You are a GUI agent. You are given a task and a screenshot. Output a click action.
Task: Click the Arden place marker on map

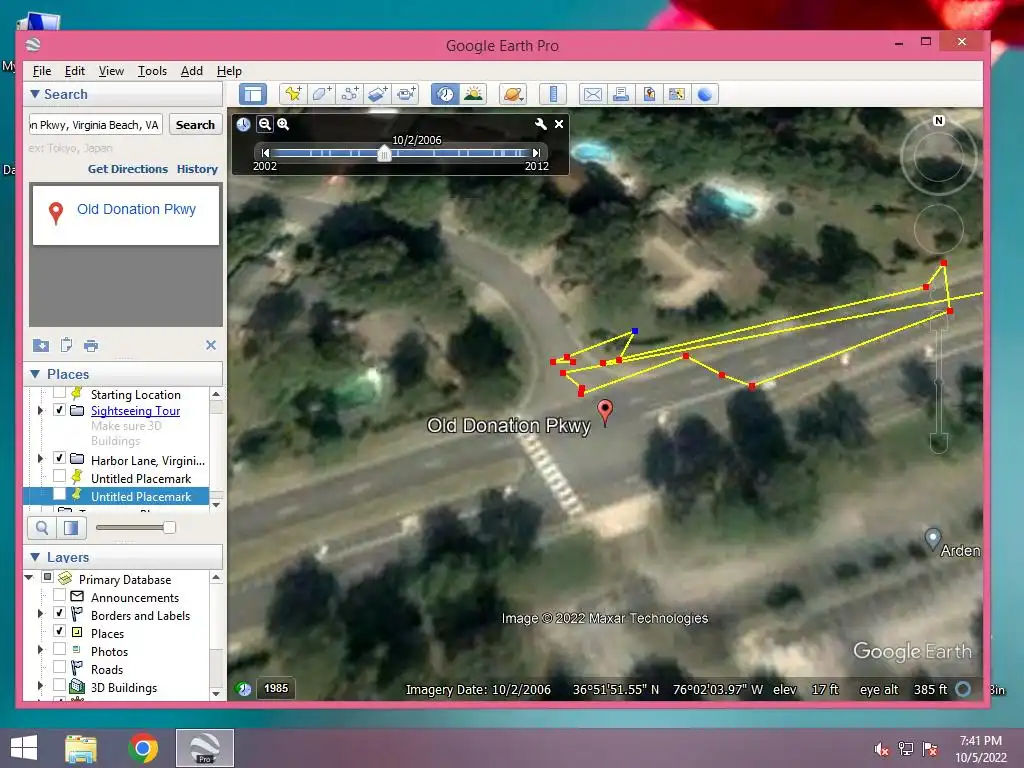coord(933,538)
